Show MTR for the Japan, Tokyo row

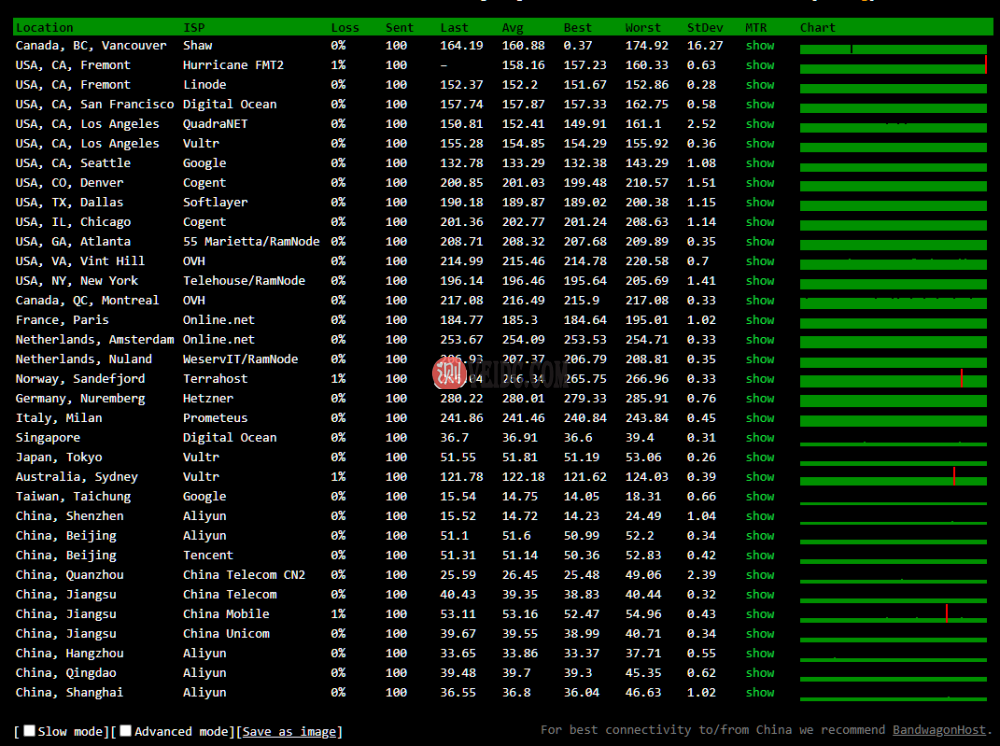coord(760,457)
